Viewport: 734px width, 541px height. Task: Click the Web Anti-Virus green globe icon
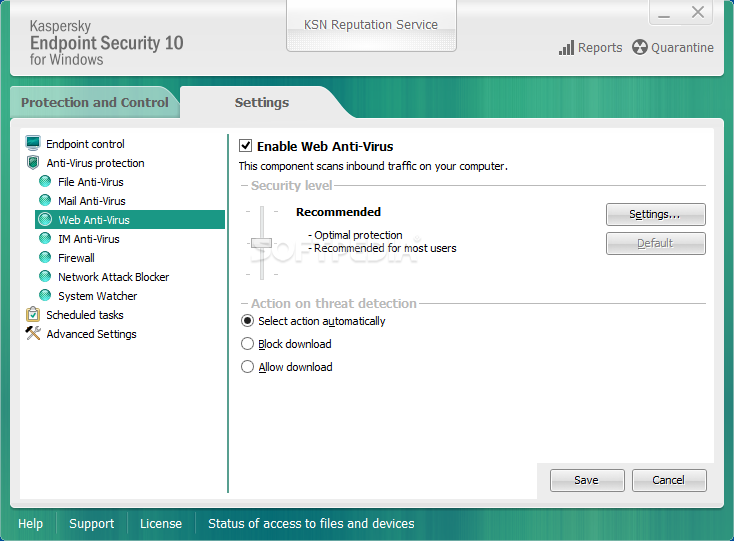point(45,219)
